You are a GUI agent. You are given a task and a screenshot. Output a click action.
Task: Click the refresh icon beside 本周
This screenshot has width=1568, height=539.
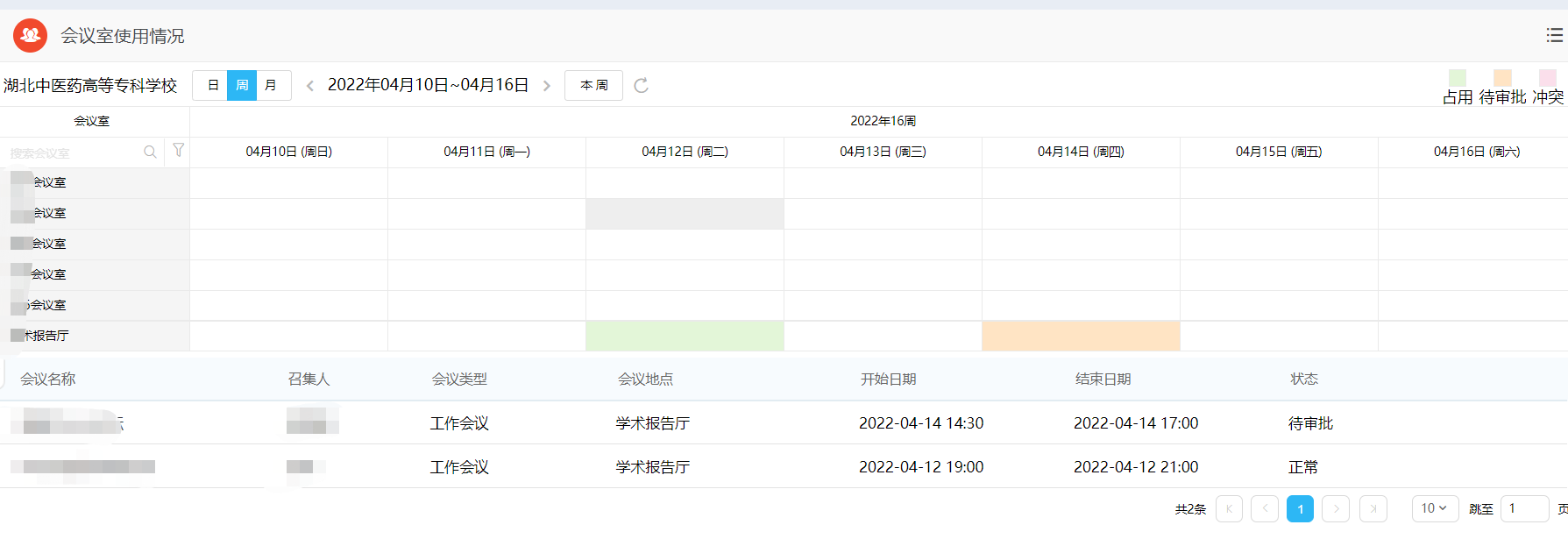(x=642, y=85)
